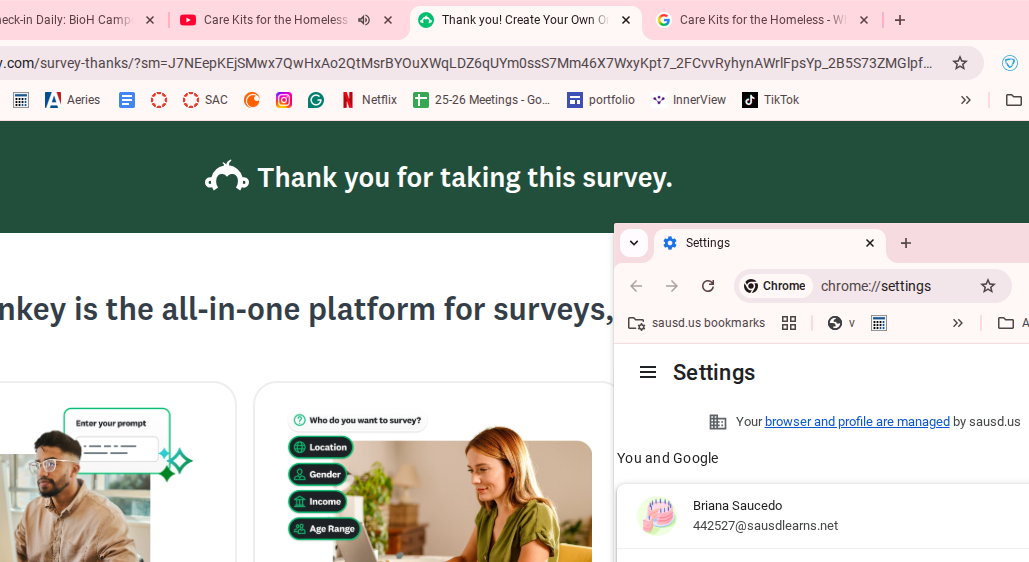This screenshot has width=1029, height=562.
Task: Open the browser and profile are managed link
Action: [857, 422]
